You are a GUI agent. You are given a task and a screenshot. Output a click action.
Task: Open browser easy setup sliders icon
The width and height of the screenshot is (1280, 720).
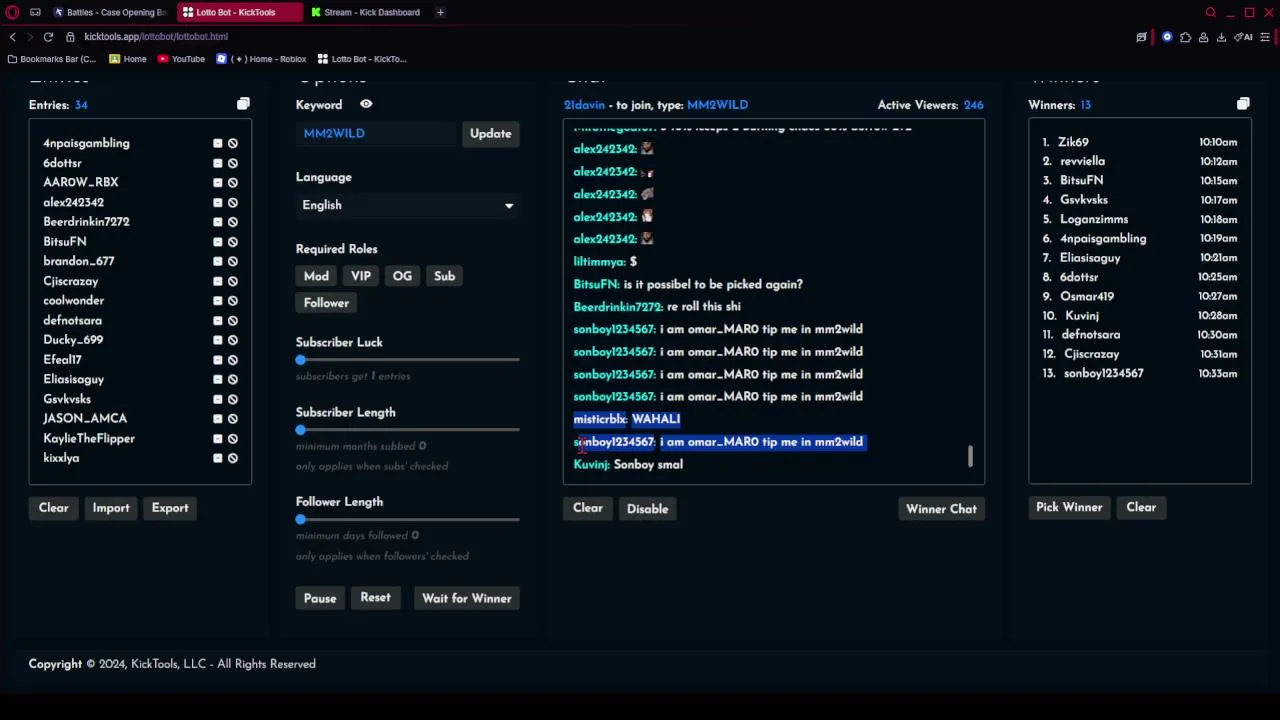click(1265, 37)
